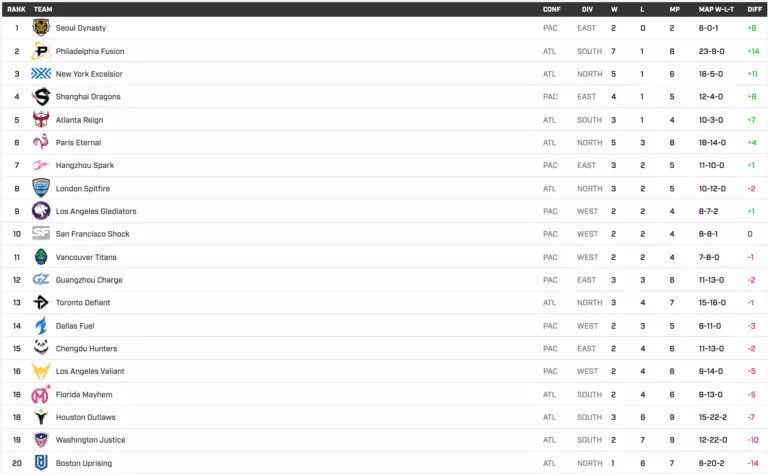Click Paris Eternal's 18-14-0 map record
The width and height of the screenshot is (768, 474).
click(x=712, y=142)
